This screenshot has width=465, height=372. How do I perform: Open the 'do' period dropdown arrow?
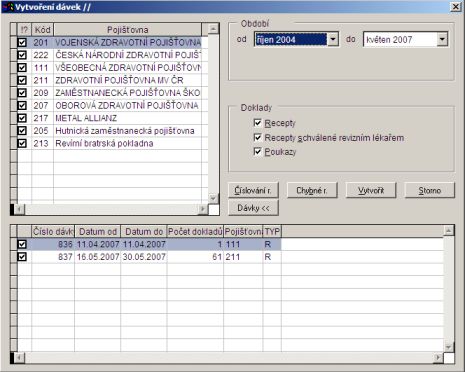click(442, 39)
